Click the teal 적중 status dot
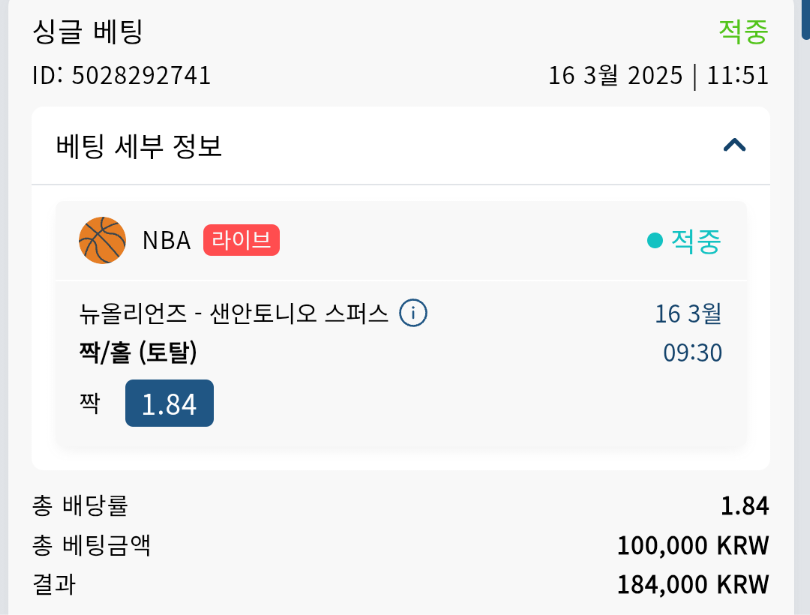 (655, 240)
